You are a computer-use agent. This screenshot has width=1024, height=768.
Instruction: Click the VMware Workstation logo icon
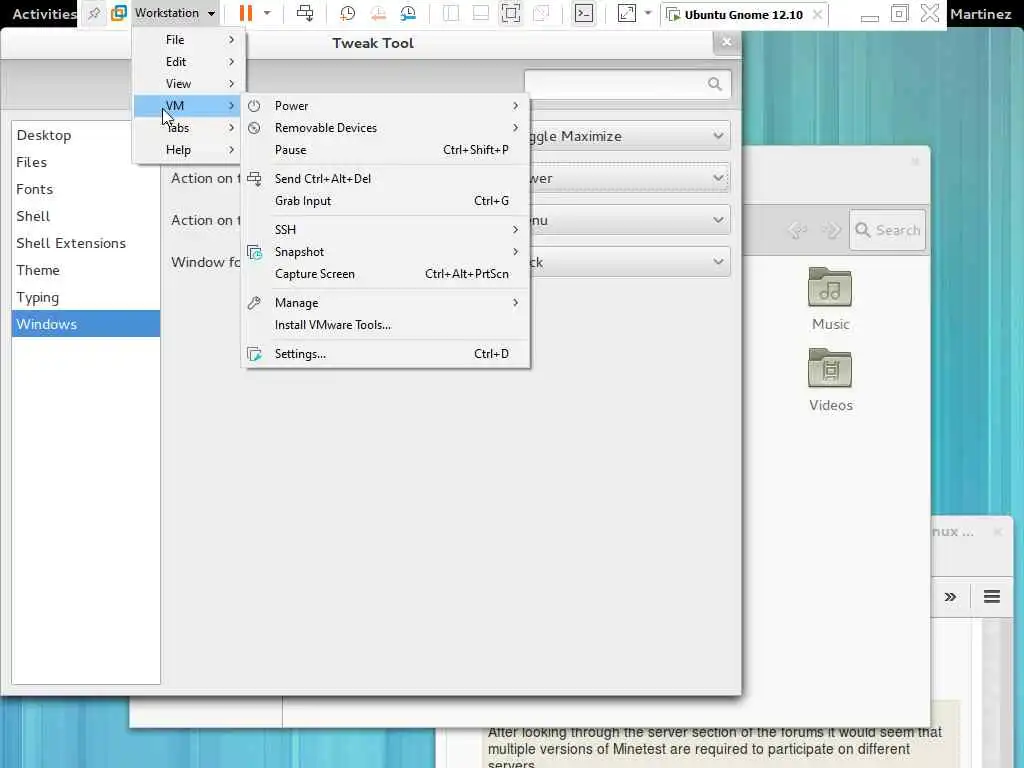coord(119,13)
